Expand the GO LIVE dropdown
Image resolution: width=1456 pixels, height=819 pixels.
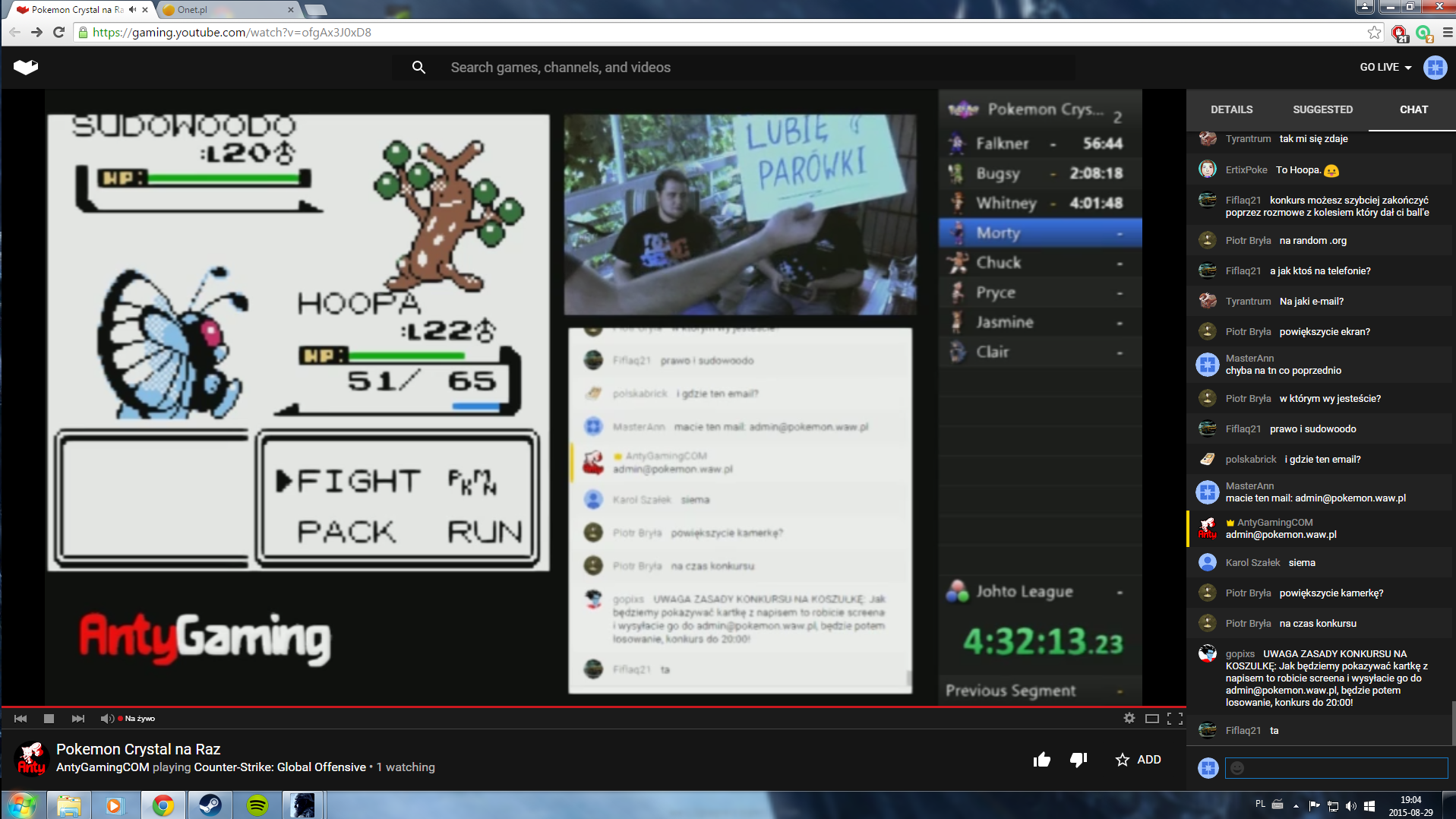tap(1385, 68)
